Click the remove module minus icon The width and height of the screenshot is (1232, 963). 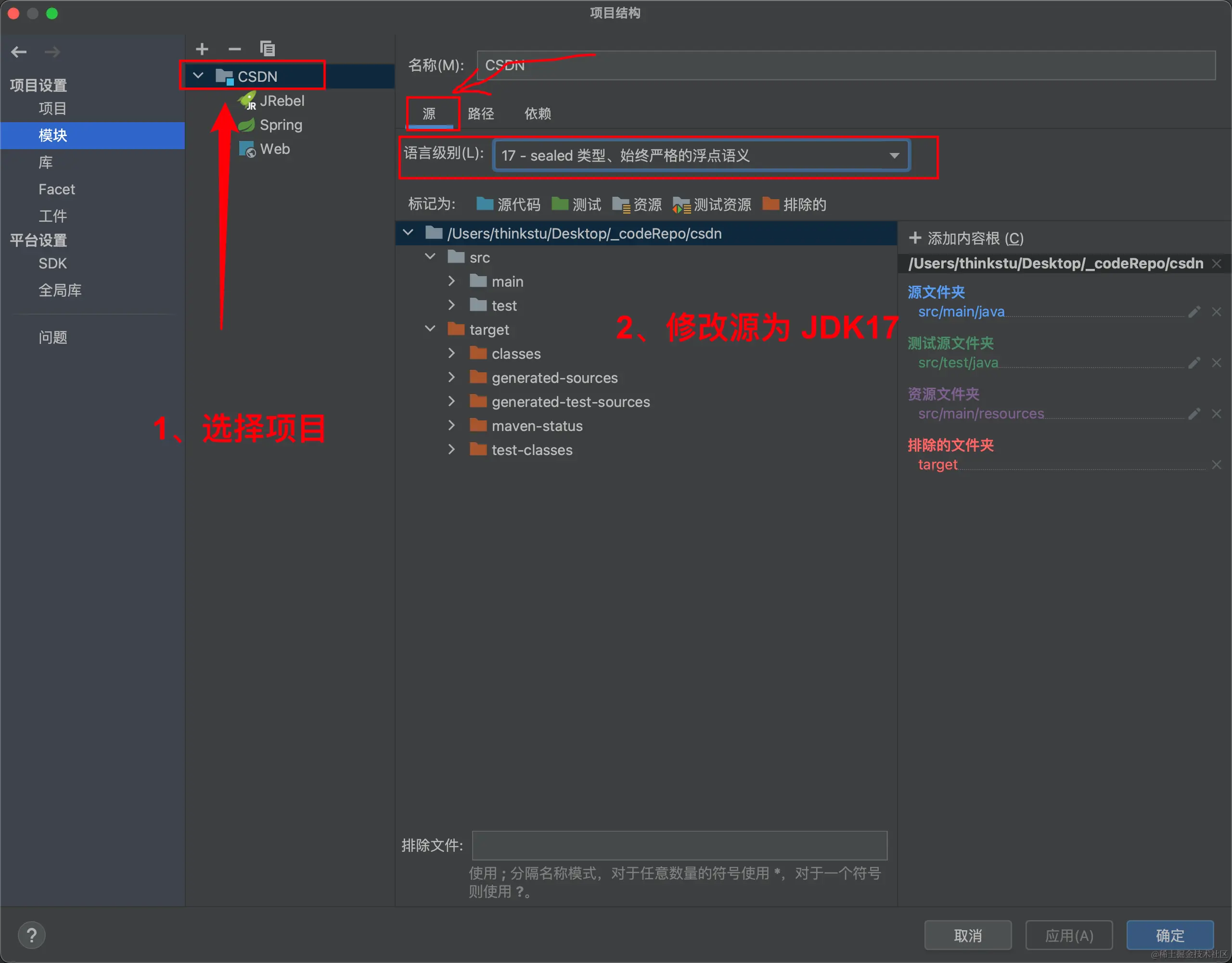(x=235, y=49)
